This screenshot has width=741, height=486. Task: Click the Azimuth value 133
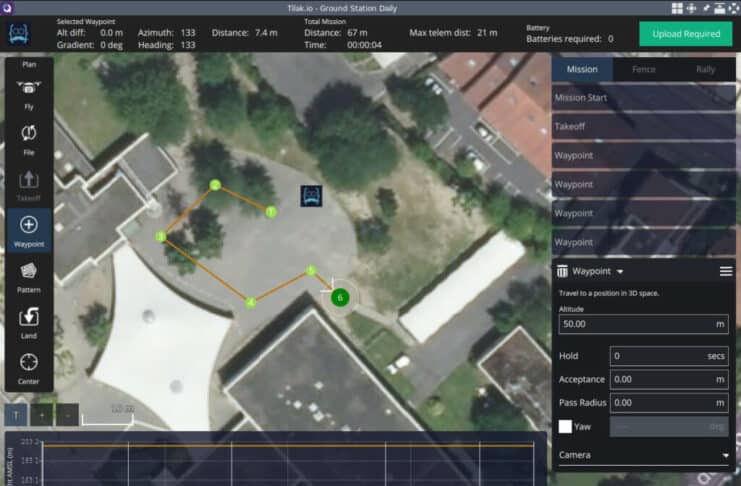[188, 33]
